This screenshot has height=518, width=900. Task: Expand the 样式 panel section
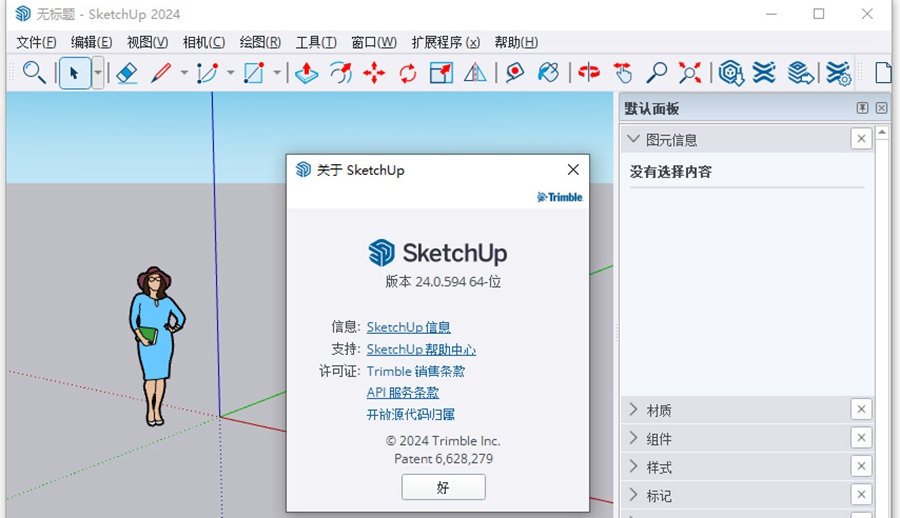633,466
